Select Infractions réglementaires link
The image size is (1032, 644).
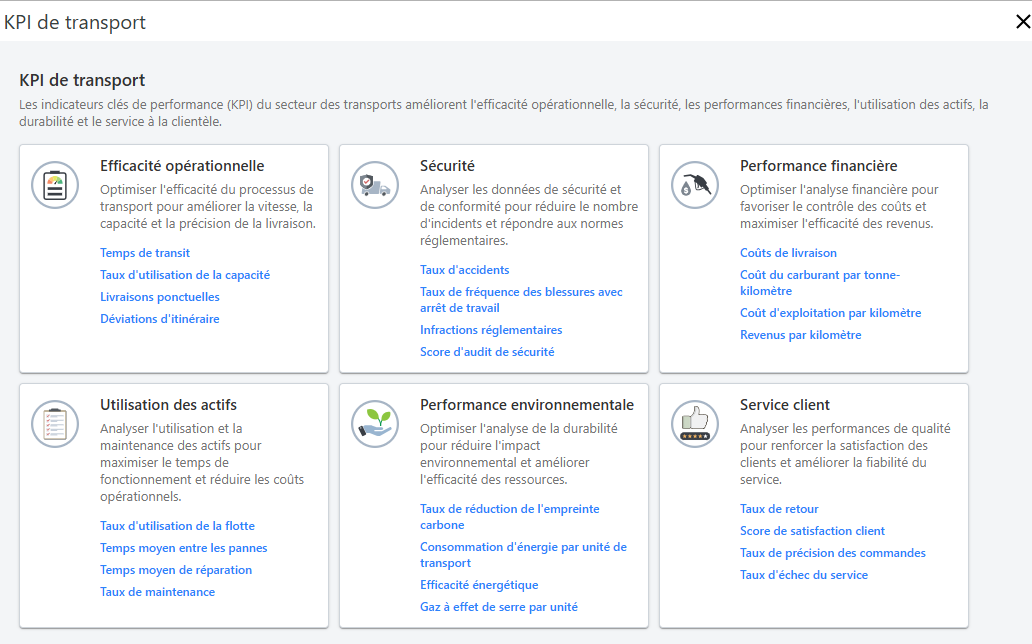point(491,330)
